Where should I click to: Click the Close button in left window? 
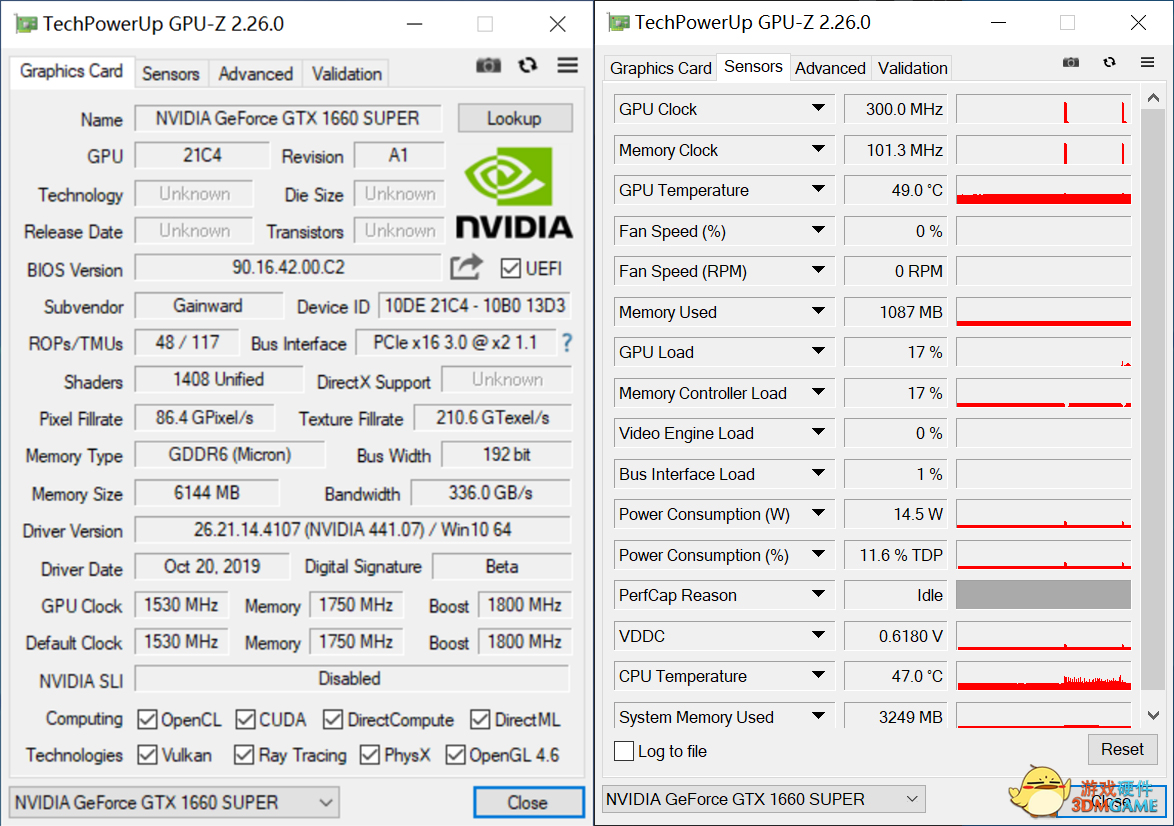coord(528,802)
